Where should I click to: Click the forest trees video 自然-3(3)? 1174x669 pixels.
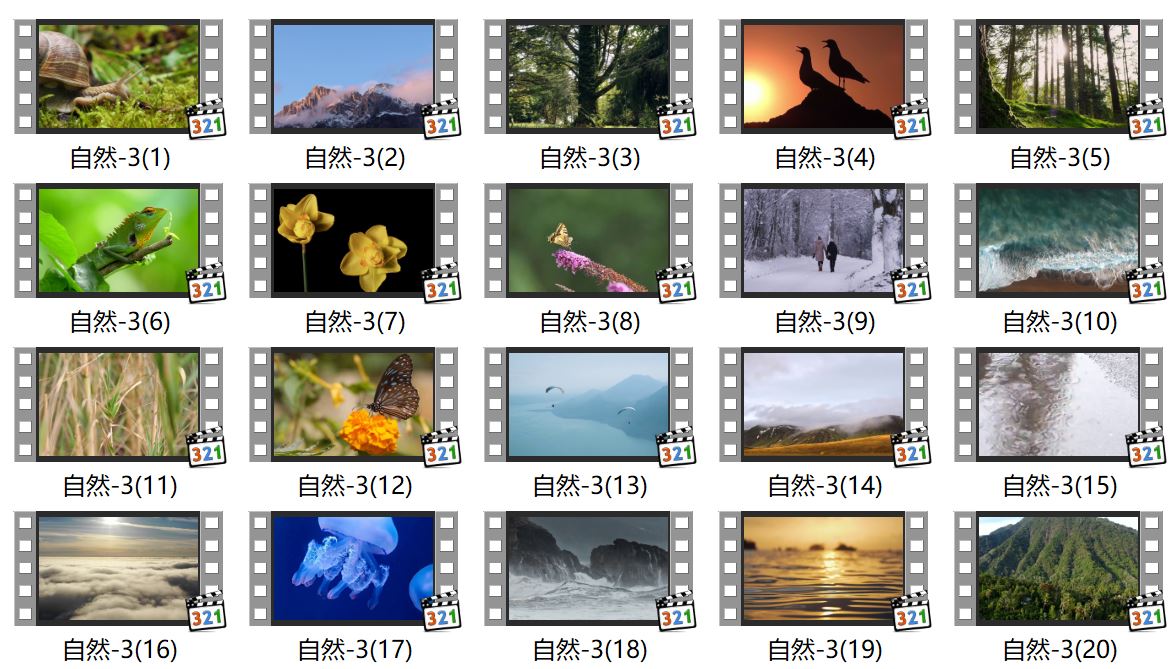pyautogui.click(x=588, y=76)
